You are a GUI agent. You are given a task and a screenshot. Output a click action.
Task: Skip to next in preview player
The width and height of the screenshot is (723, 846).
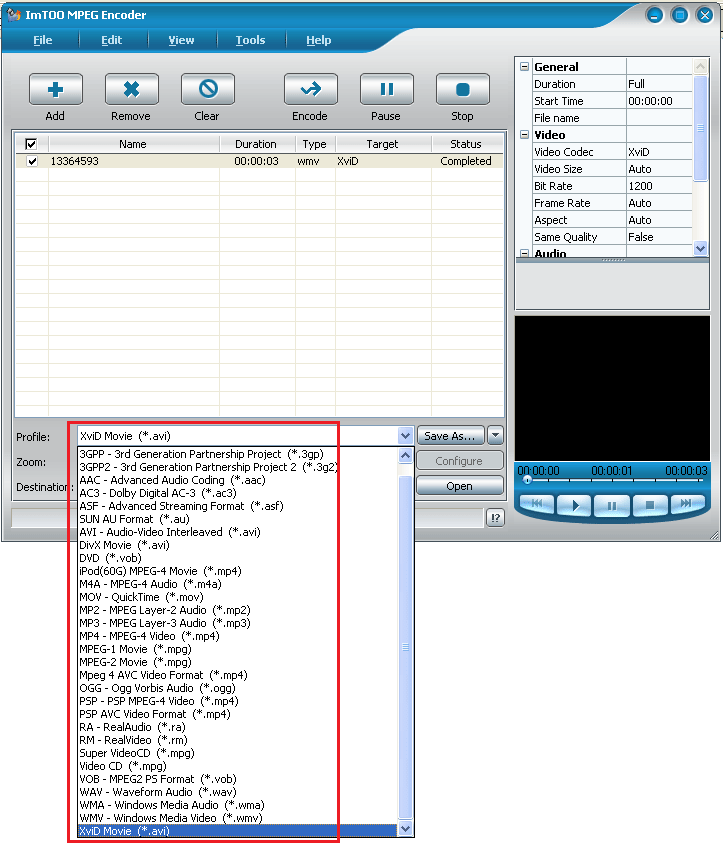(686, 503)
